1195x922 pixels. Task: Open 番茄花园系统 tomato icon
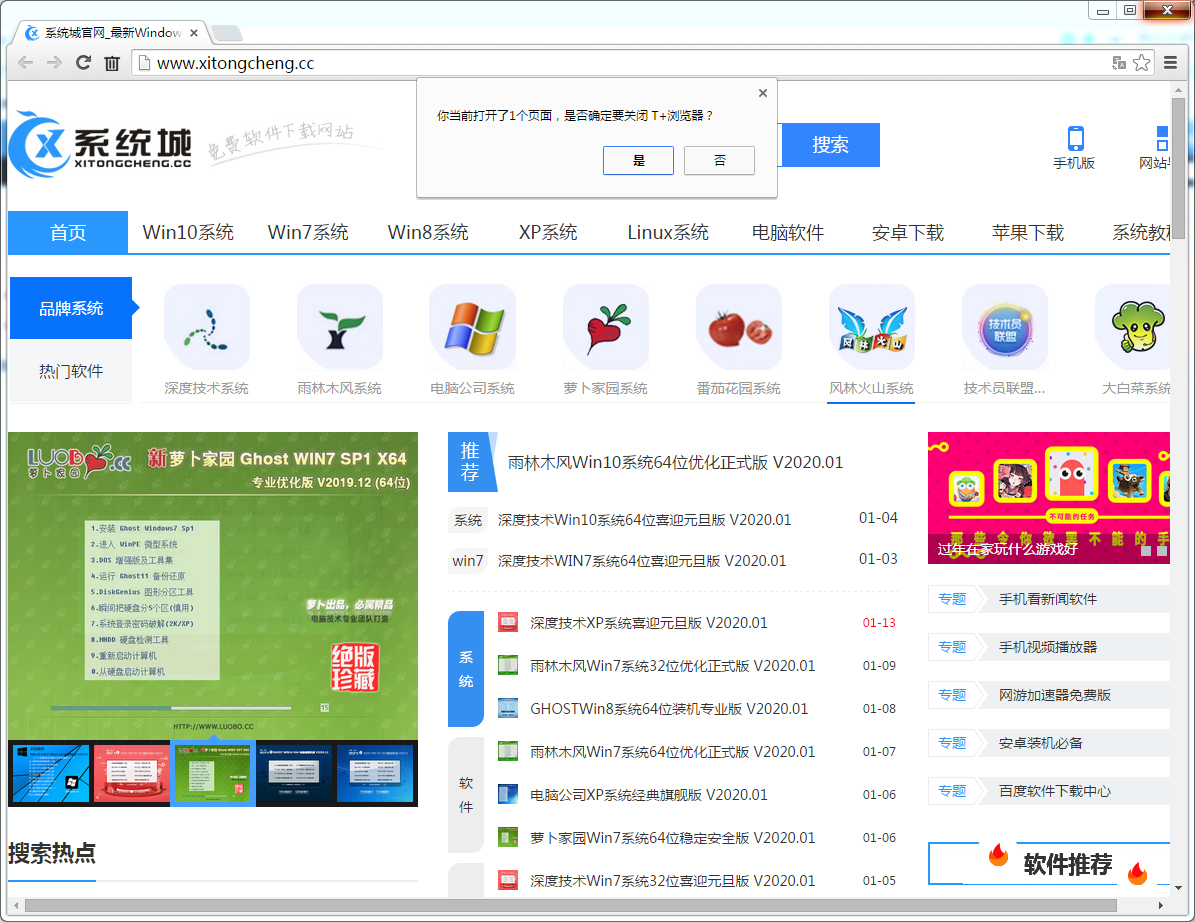(738, 328)
